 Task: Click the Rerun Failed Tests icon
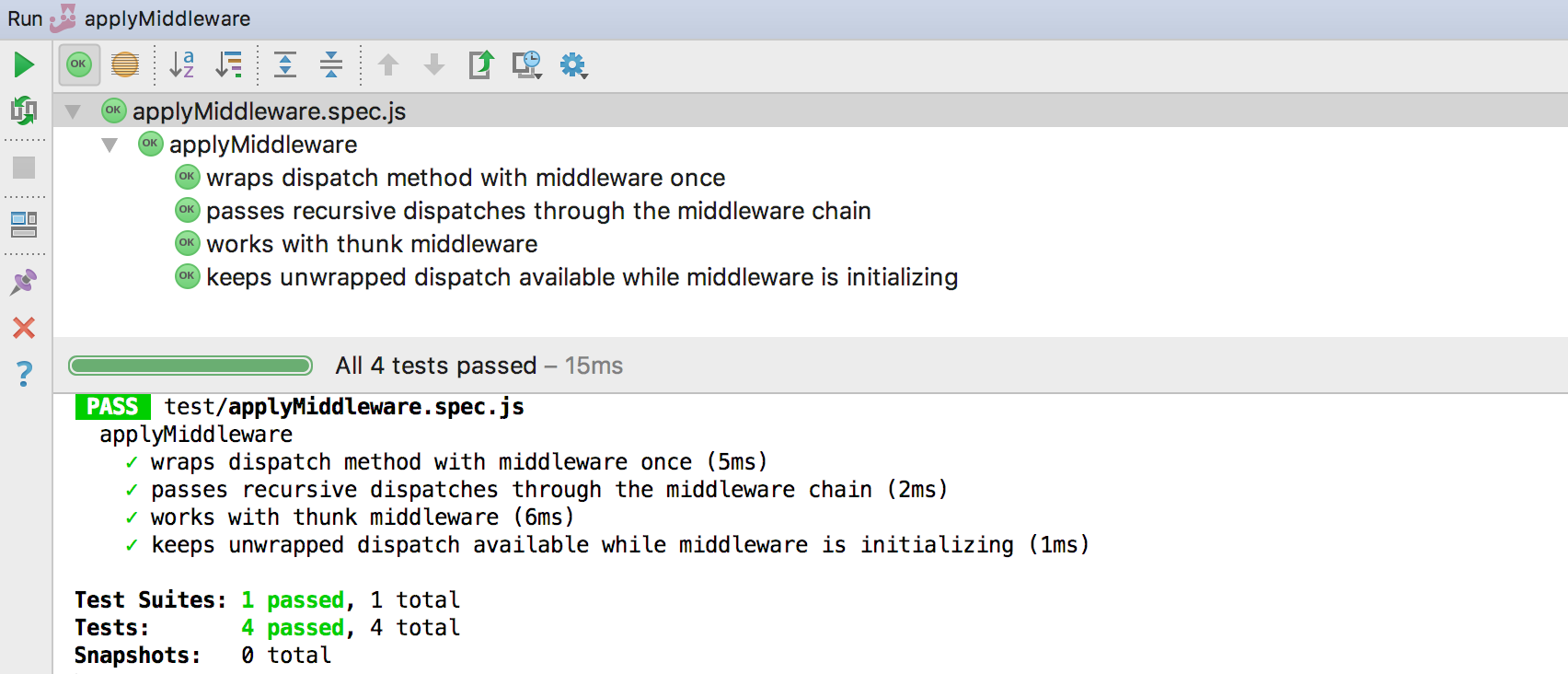[24, 110]
